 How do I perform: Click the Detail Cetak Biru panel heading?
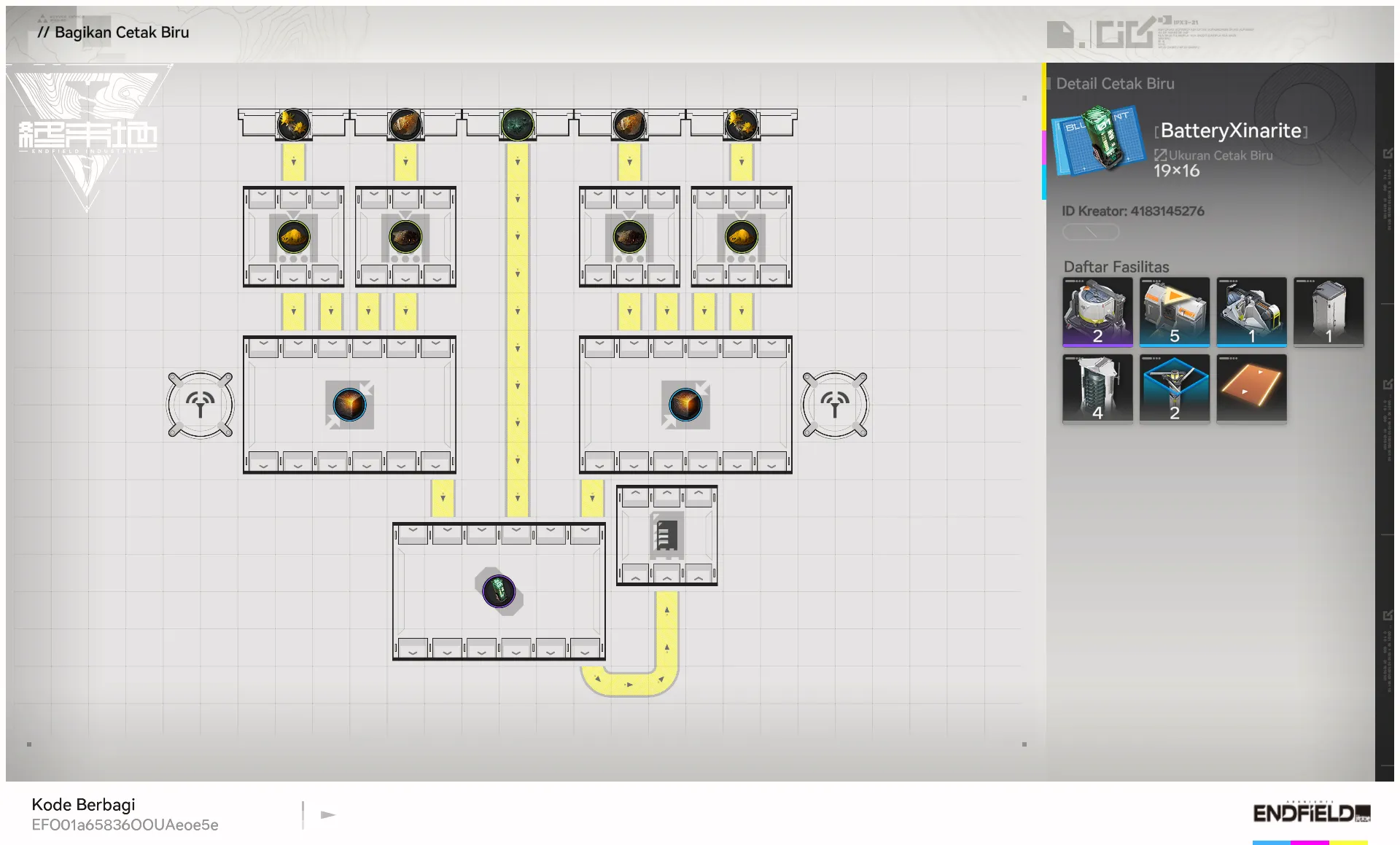point(1115,84)
